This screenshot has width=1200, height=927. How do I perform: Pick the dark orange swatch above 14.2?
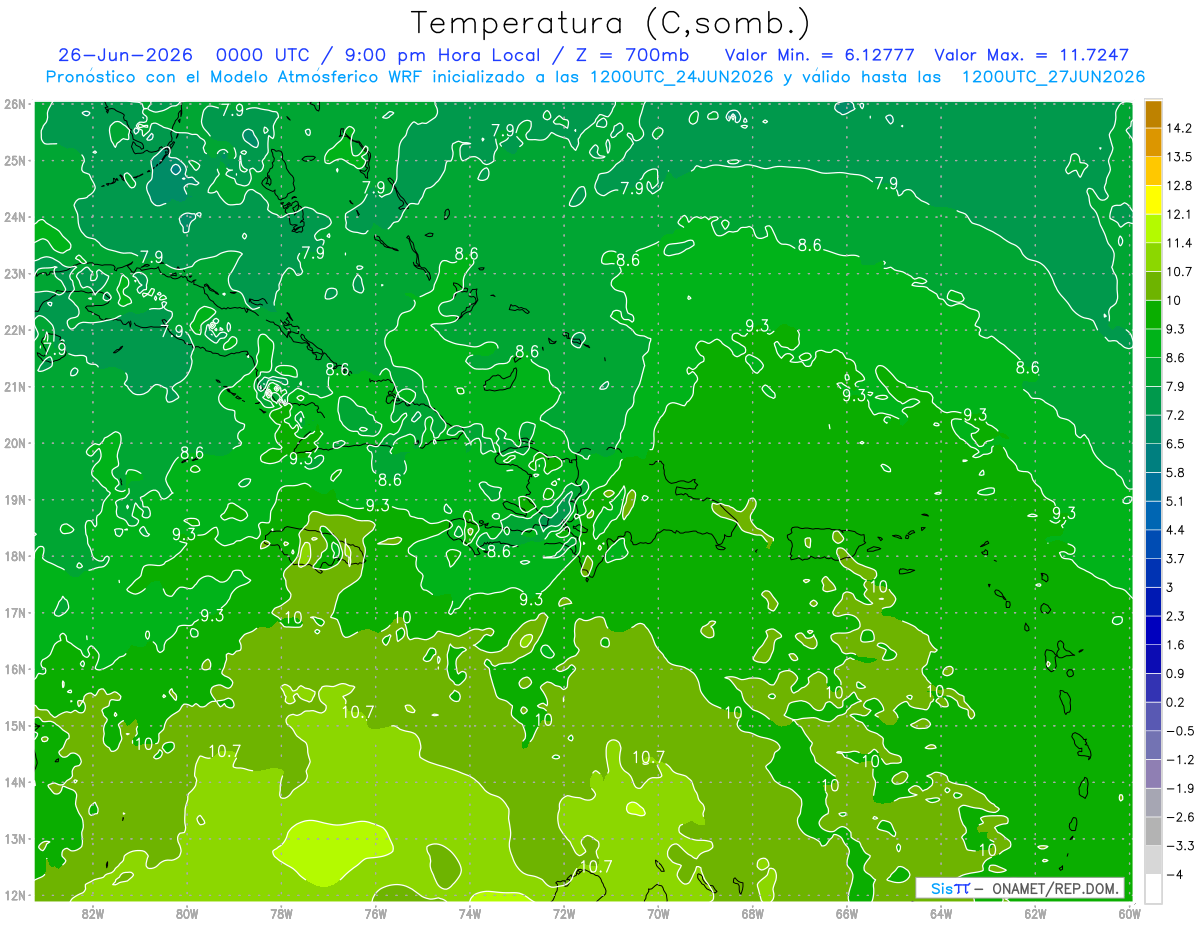[1153, 114]
